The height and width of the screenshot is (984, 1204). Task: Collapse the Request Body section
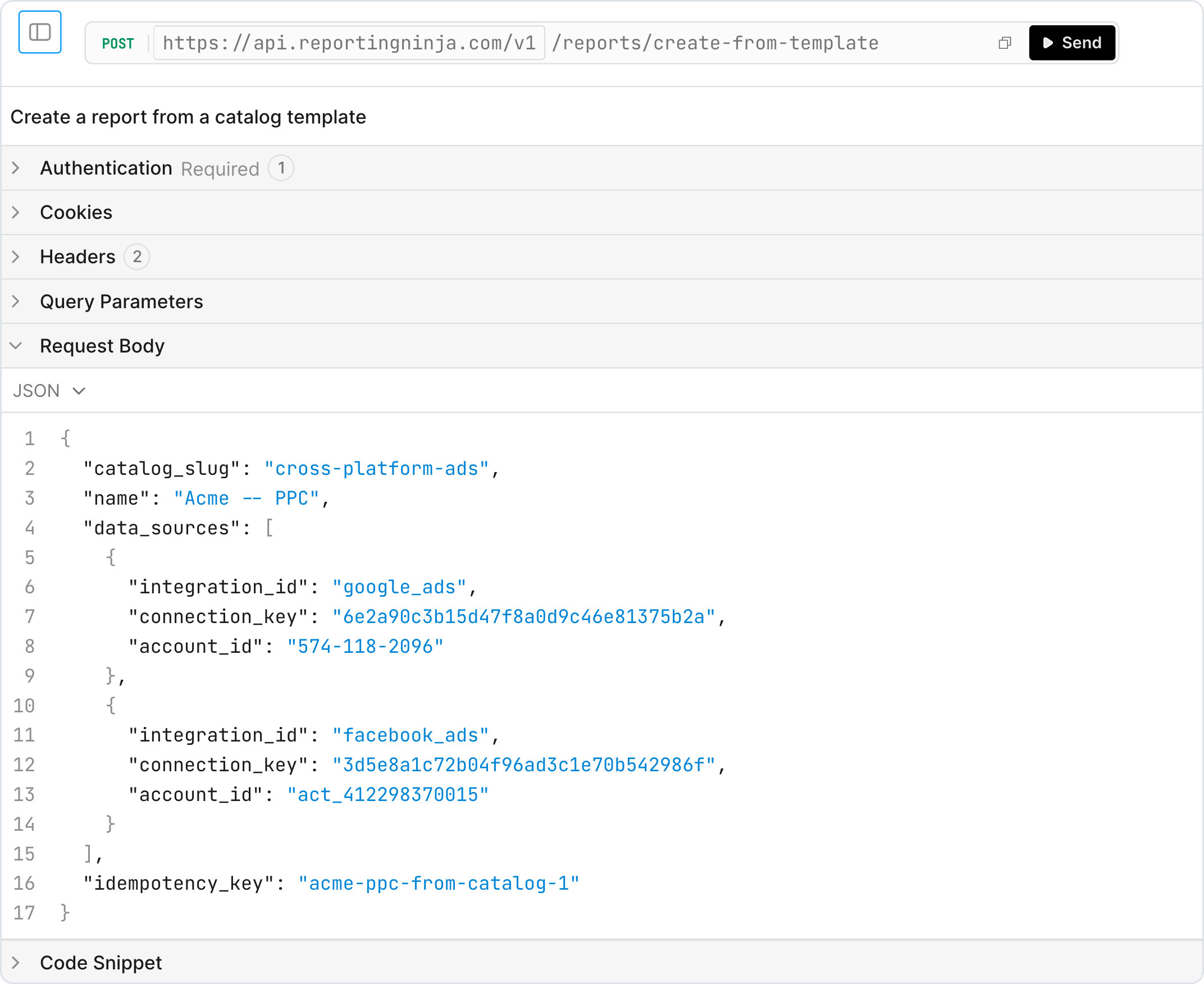point(603,346)
